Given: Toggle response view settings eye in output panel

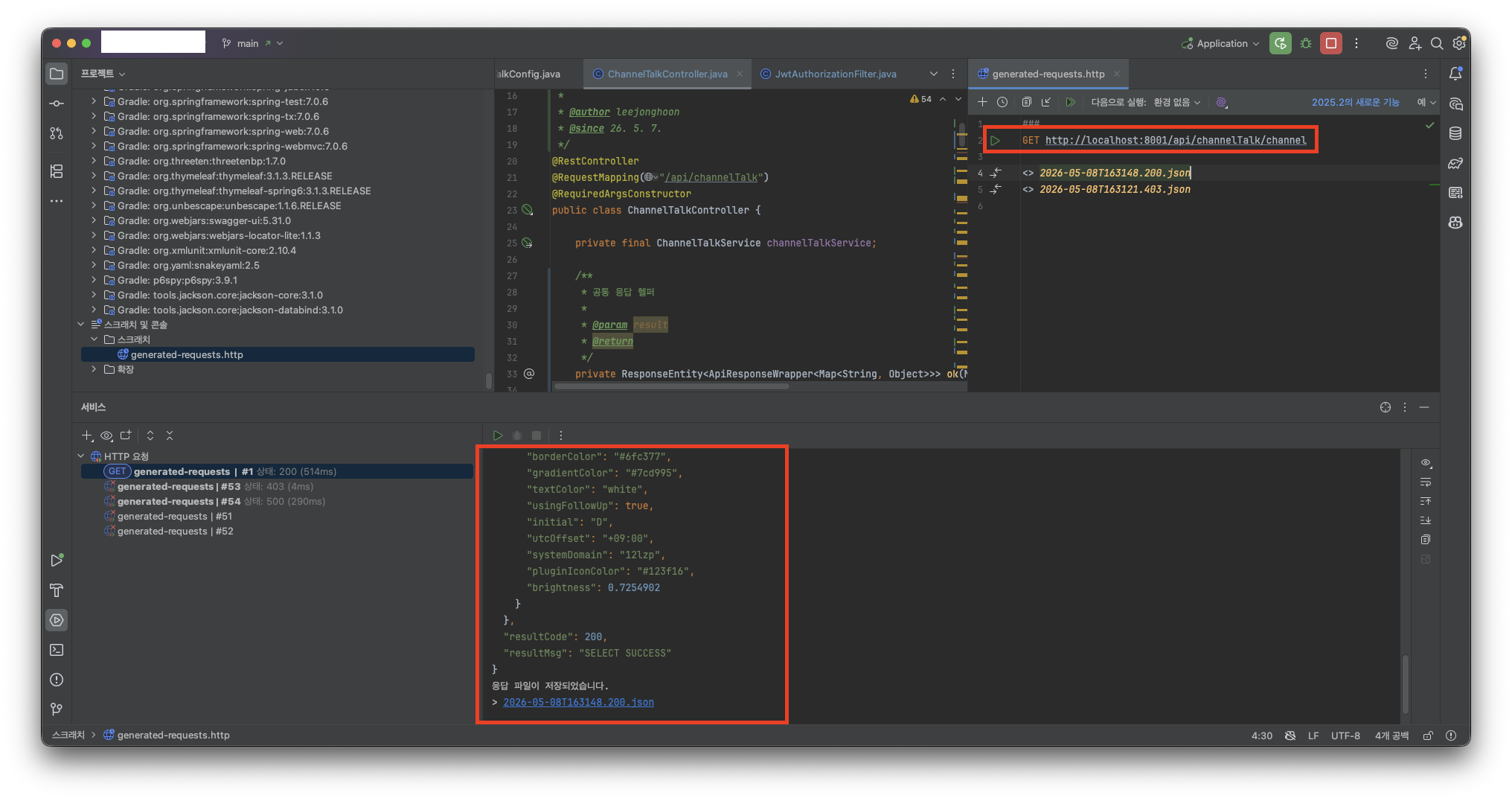Looking at the screenshot, I should pyautogui.click(x=1426, y=462).
